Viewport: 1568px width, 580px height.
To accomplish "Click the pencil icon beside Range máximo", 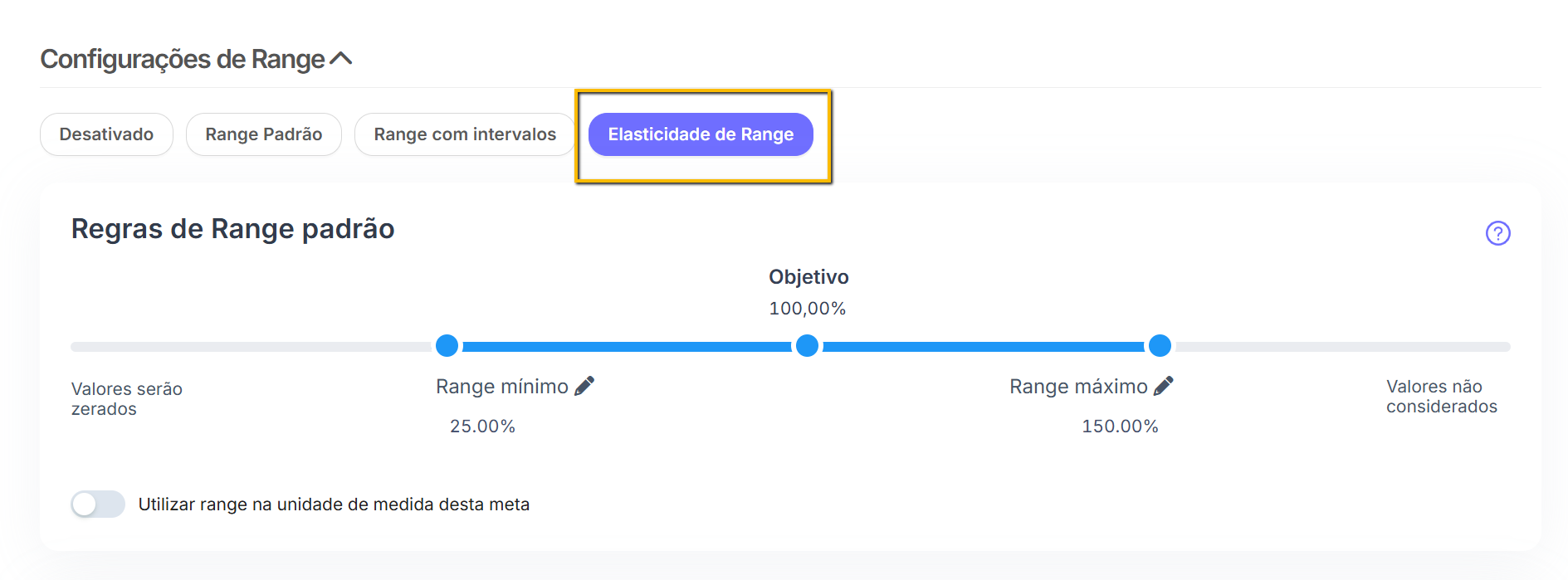I will (1164, 386).
